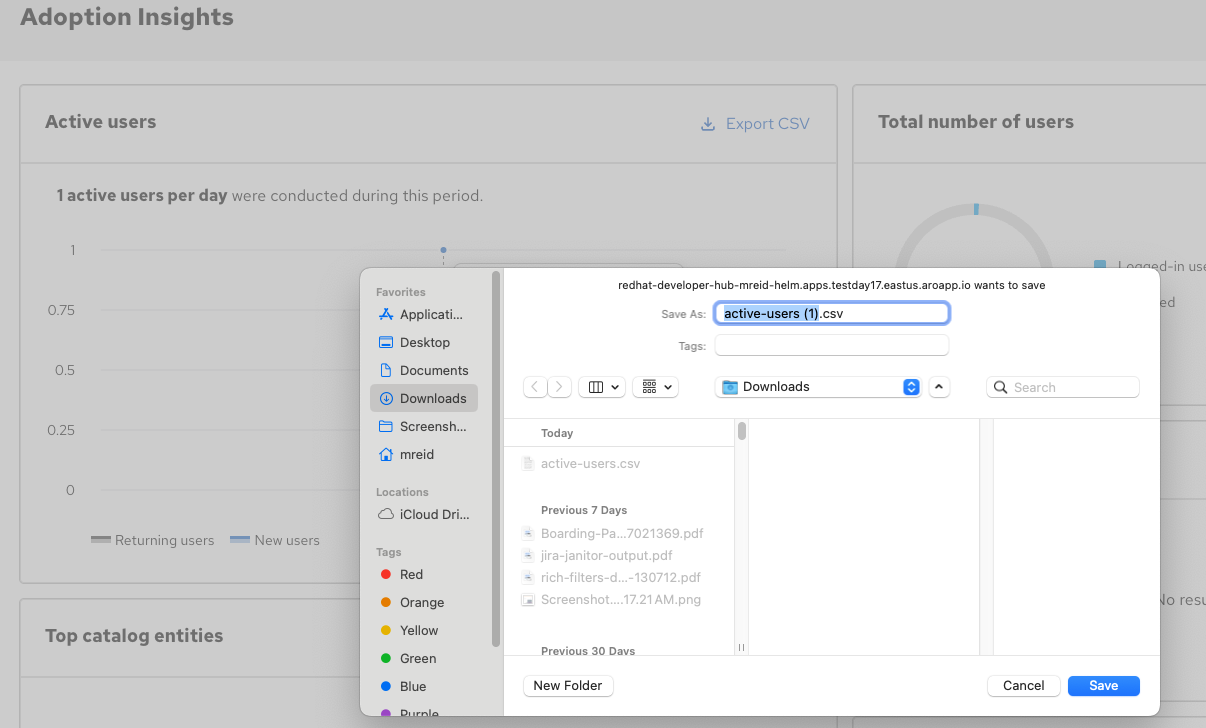Create a New Folder
This screenshot has height=728, width=1206.
coord(568,685)
